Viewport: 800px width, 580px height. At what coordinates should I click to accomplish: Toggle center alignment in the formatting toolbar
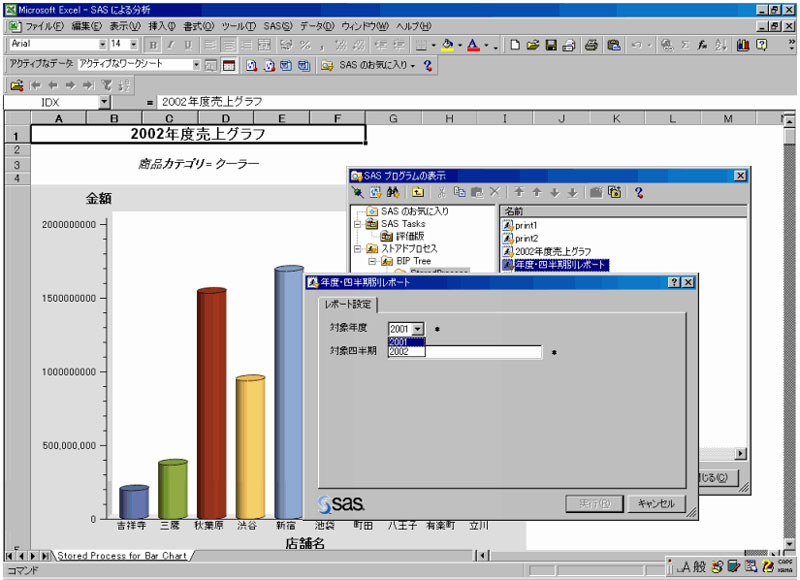pyautogui.click(x=229, y=45)
